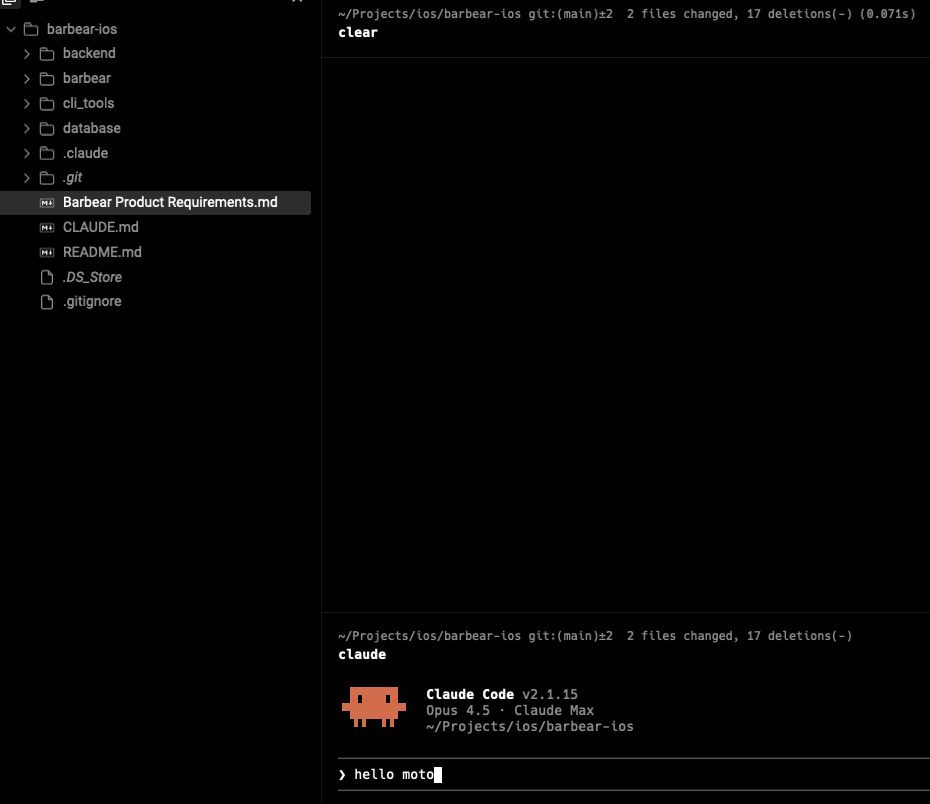Expand the cli_tools folder chevron
The image size is (930, 804).
pos(27,104)
